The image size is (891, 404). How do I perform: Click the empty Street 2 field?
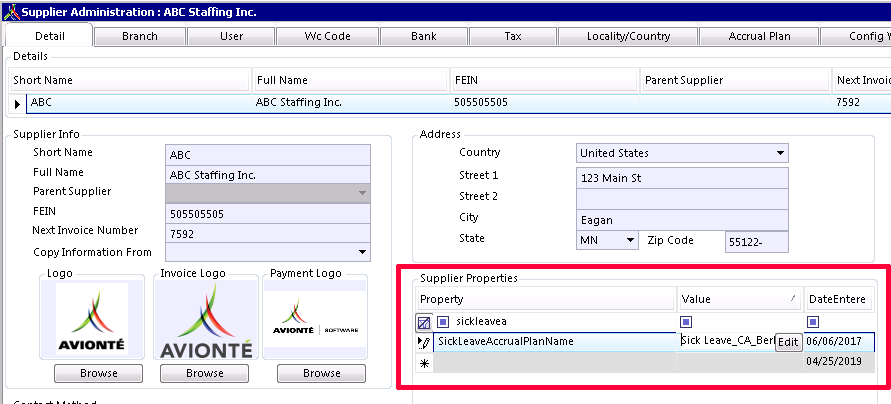682,199
